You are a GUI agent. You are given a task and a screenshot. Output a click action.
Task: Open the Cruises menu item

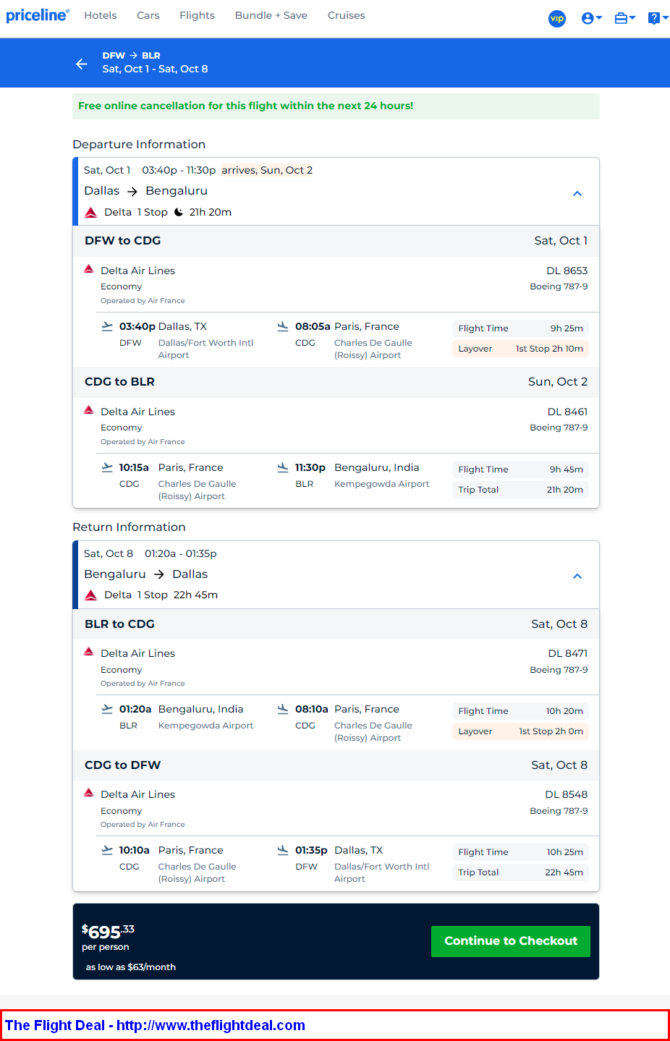tap(346, 15)
